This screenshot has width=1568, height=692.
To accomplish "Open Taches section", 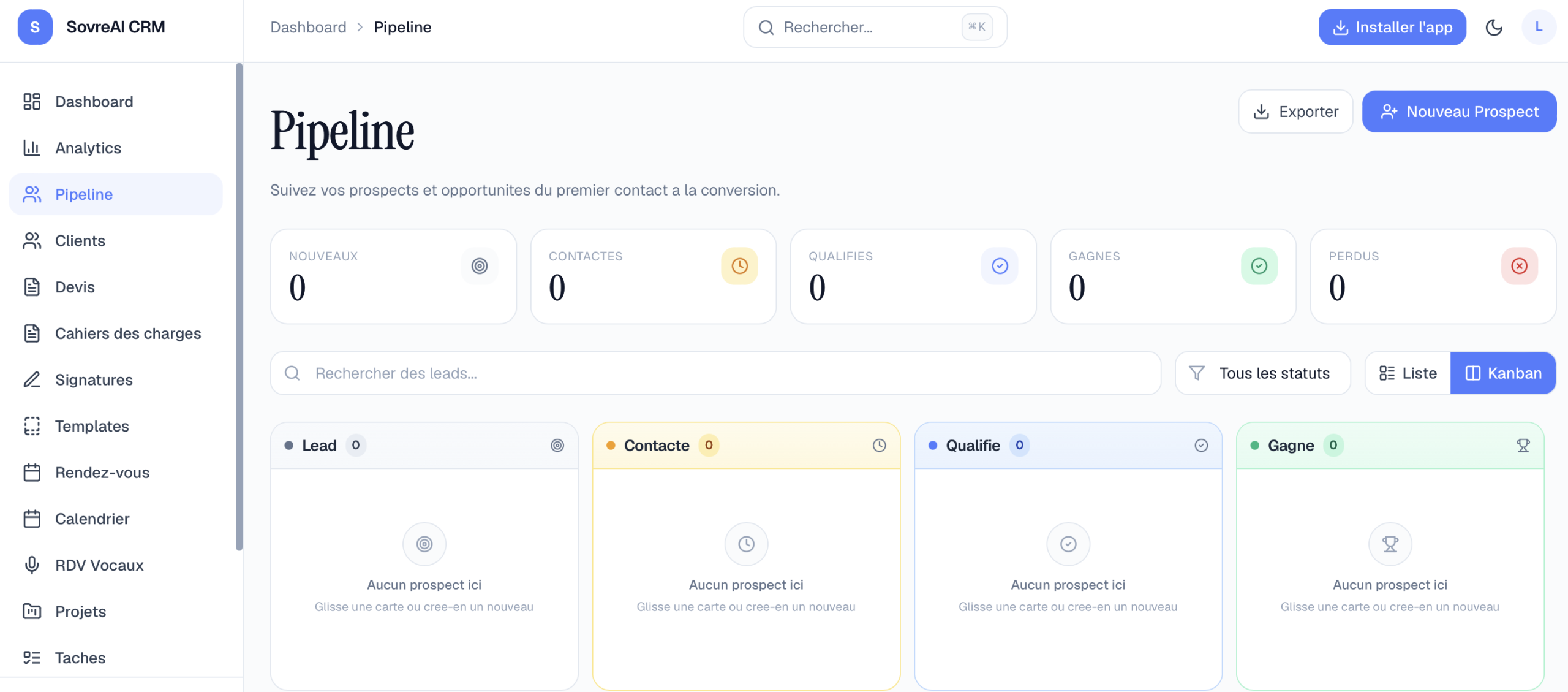I will click(116, 658).
